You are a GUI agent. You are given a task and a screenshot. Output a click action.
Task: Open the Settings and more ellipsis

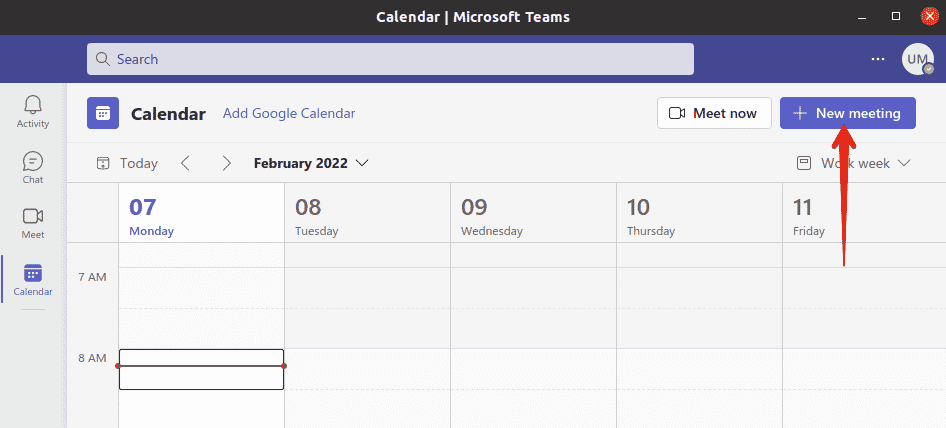point(877,59)
